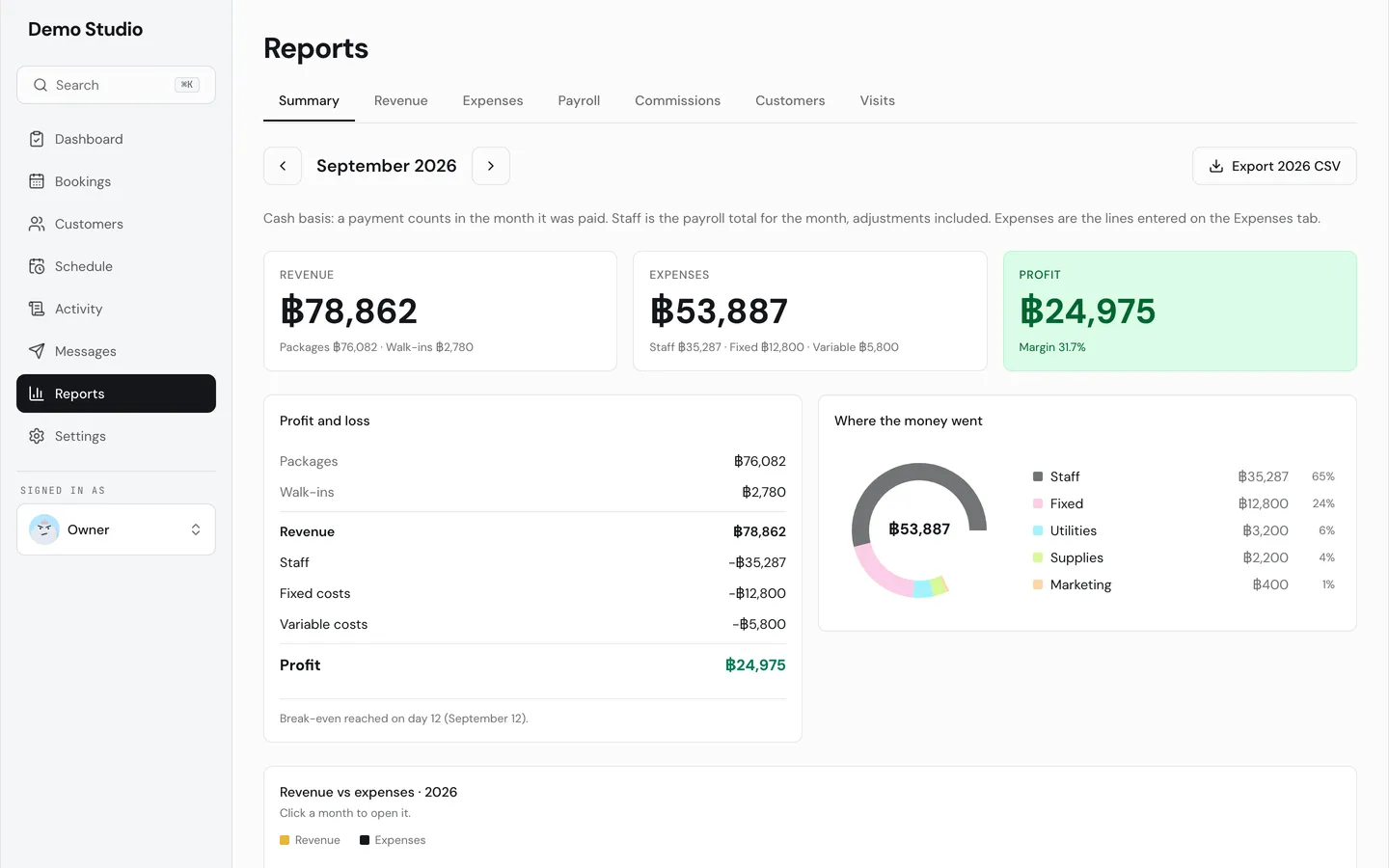Click the download icon in Export button
The width and height of the screenshot is (1389, 868).
click(1216, 166)
